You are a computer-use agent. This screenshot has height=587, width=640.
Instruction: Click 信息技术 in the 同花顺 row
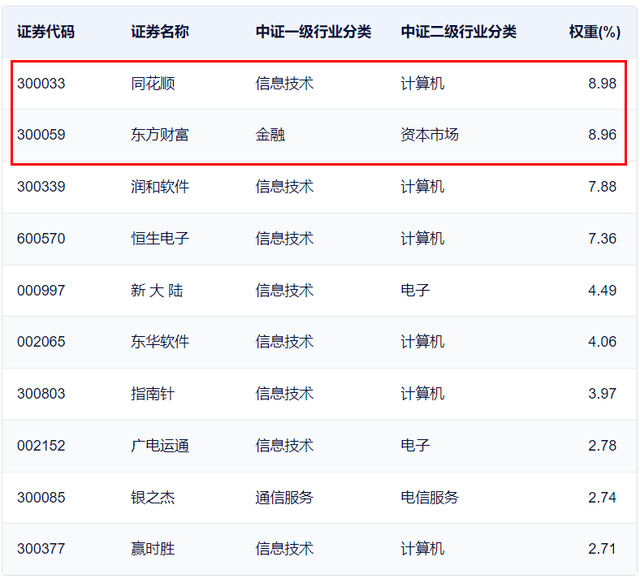(284, 84)
